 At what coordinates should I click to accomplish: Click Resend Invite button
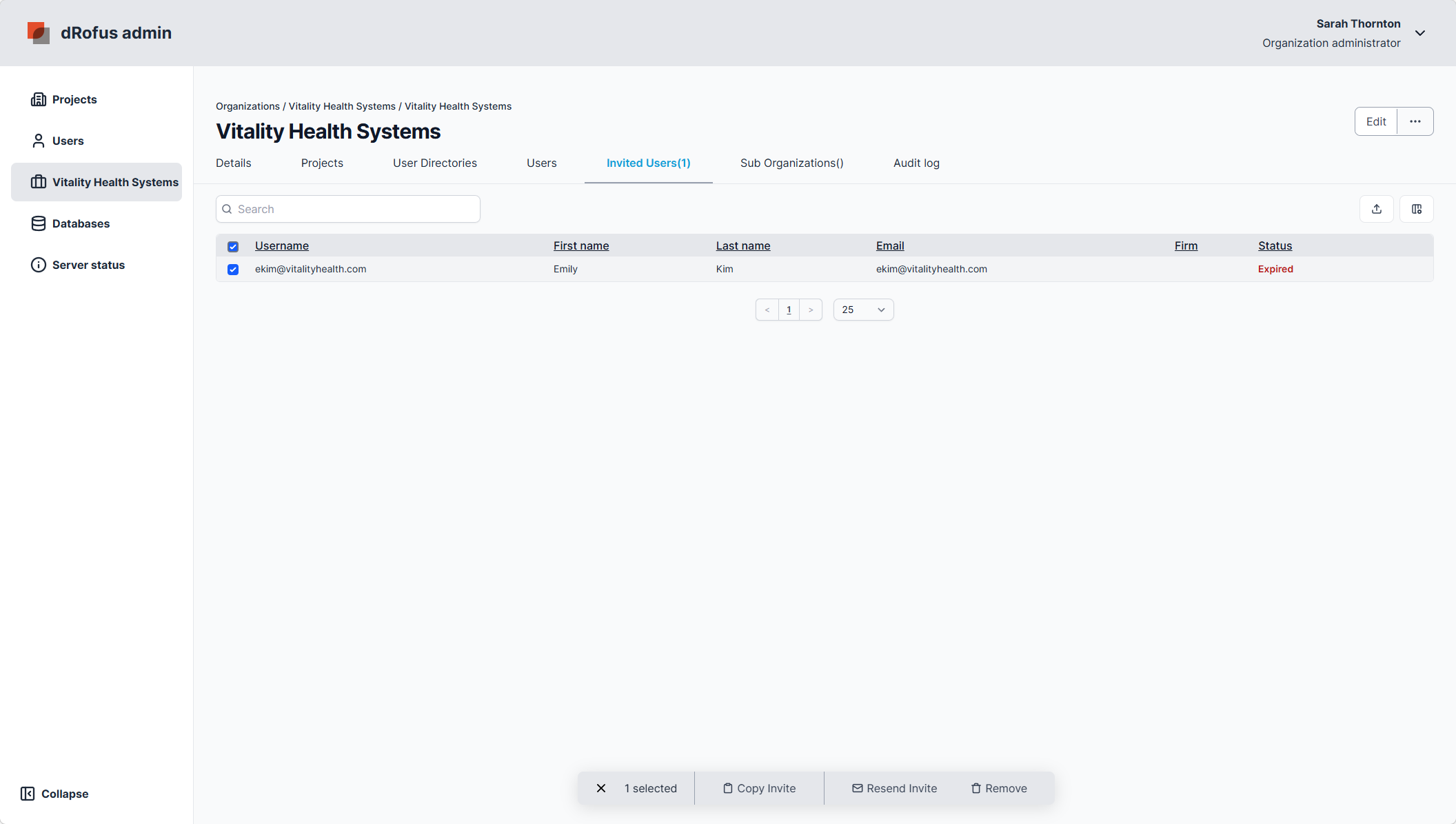(x=894, y=788)
